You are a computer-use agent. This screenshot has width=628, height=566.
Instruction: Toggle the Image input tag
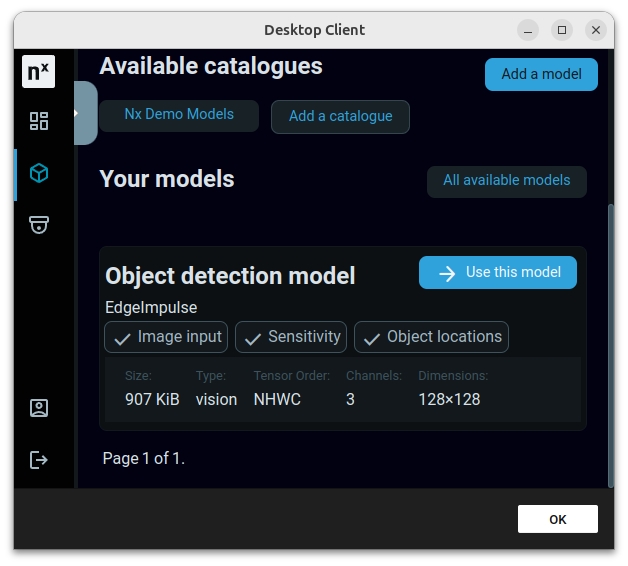pos(166,337)
